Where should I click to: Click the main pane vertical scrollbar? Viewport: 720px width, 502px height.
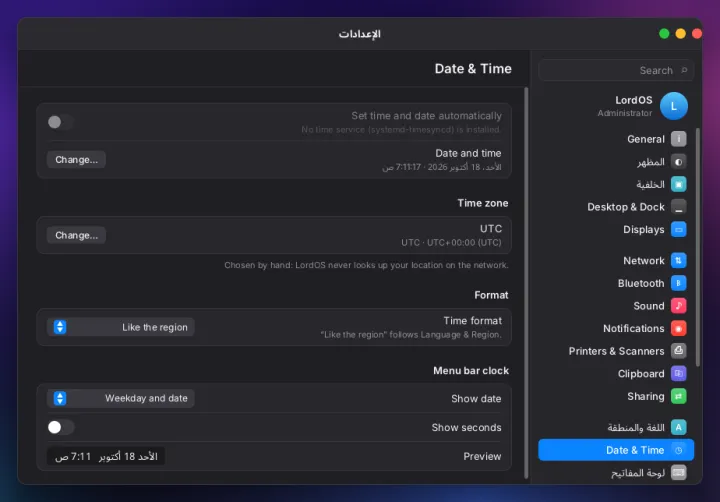point(526,282)
